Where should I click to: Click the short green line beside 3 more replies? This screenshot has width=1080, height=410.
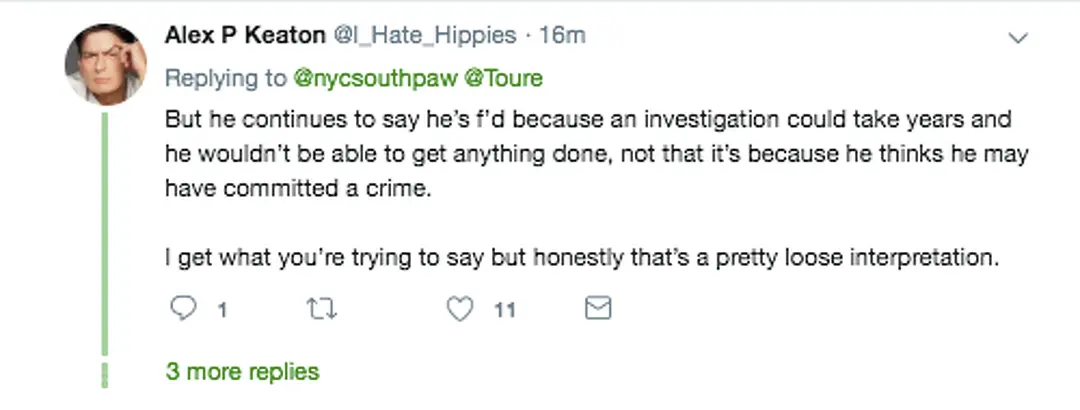[x=105, y=374]
